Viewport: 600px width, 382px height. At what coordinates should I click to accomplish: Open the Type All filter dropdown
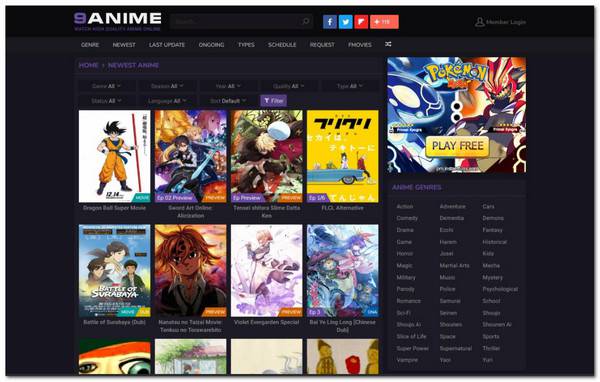tap(349, 86)
